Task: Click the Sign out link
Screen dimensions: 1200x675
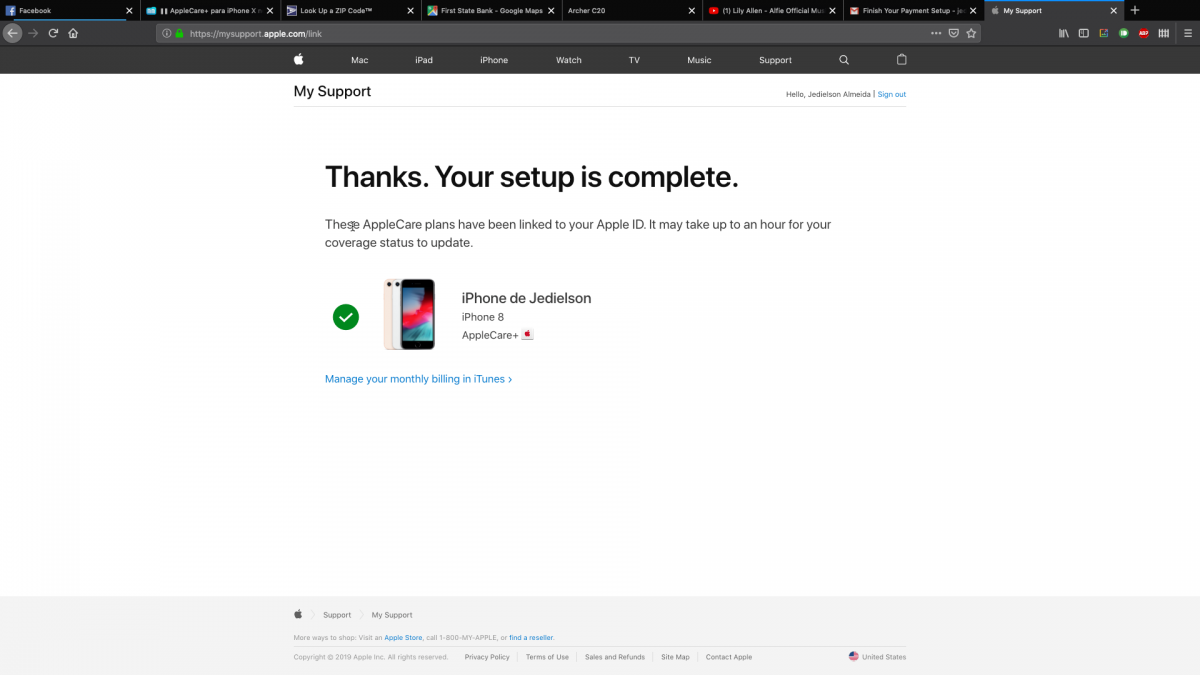Action: click(892, 94)
